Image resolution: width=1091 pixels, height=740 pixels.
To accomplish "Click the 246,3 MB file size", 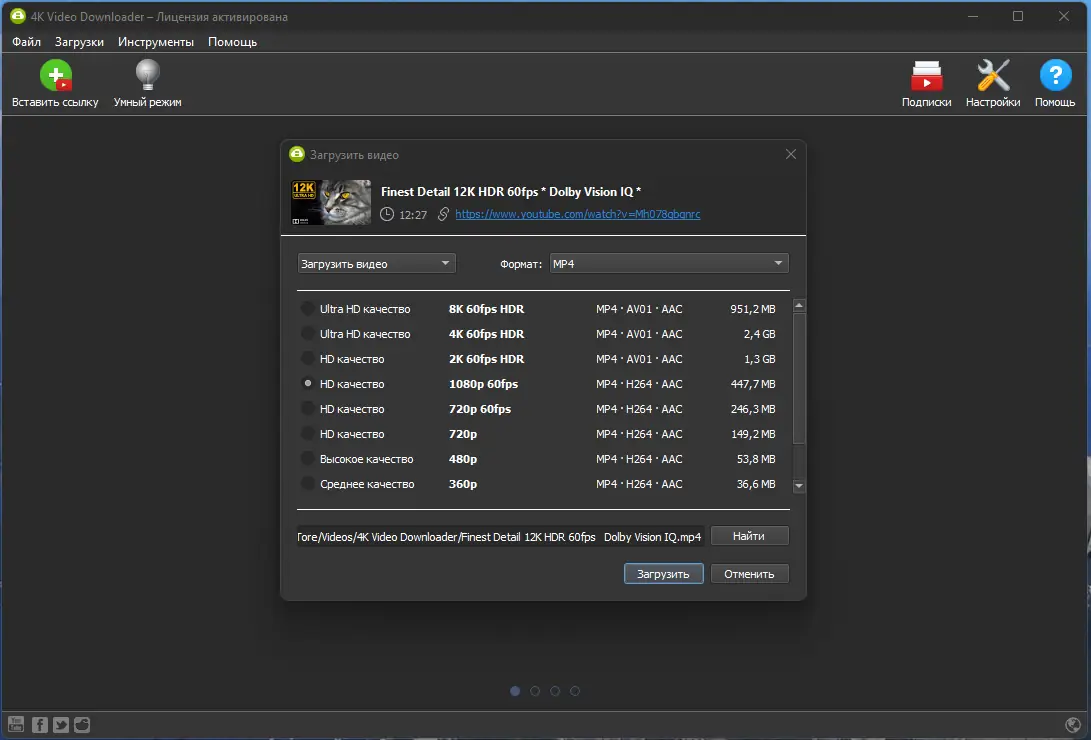I will (x=752, y=409).
